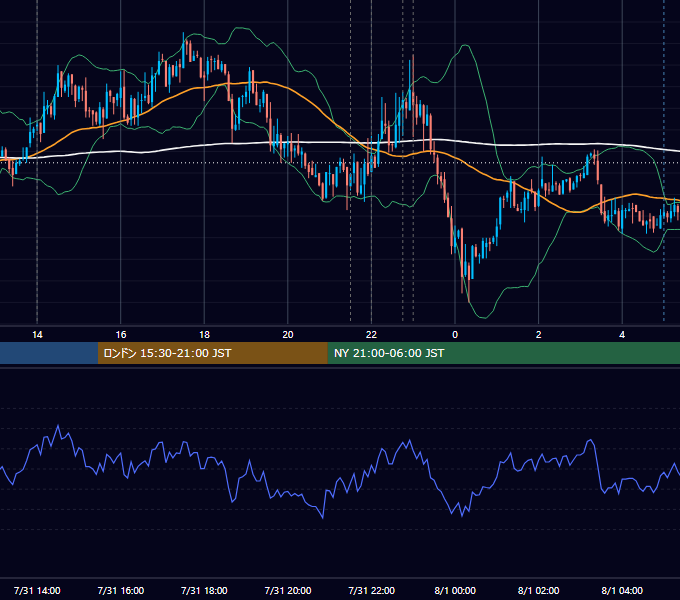680x600 pixels.
Task: Click the 8/1 00:00 date label
Action: [455, 590]
